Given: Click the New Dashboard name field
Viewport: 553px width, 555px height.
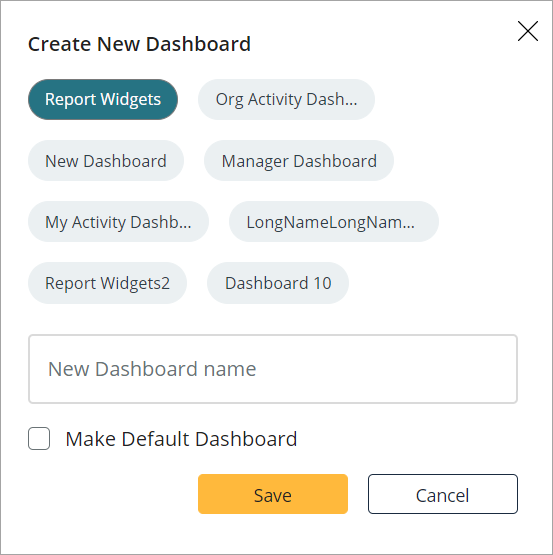Looking at the screenshot, I should (273, 369).
